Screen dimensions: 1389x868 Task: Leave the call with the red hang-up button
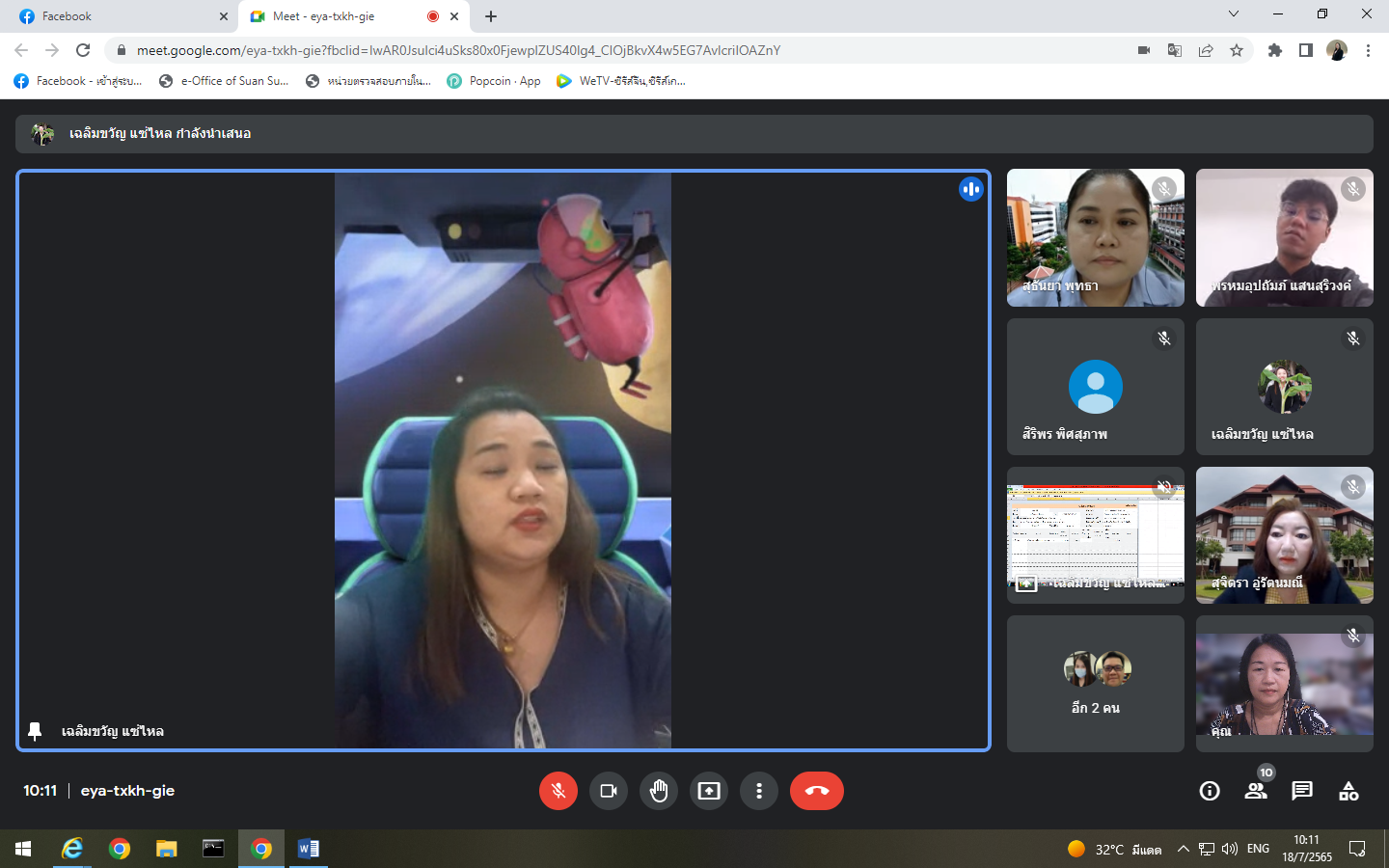pyautogui.click(x=816, y=791)
